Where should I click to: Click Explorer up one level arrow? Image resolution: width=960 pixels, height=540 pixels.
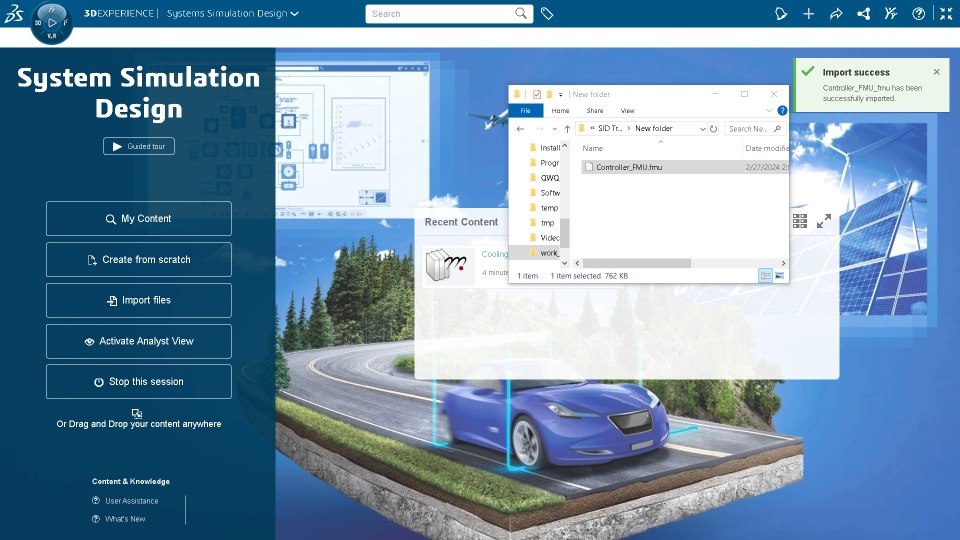click(567, 129)
